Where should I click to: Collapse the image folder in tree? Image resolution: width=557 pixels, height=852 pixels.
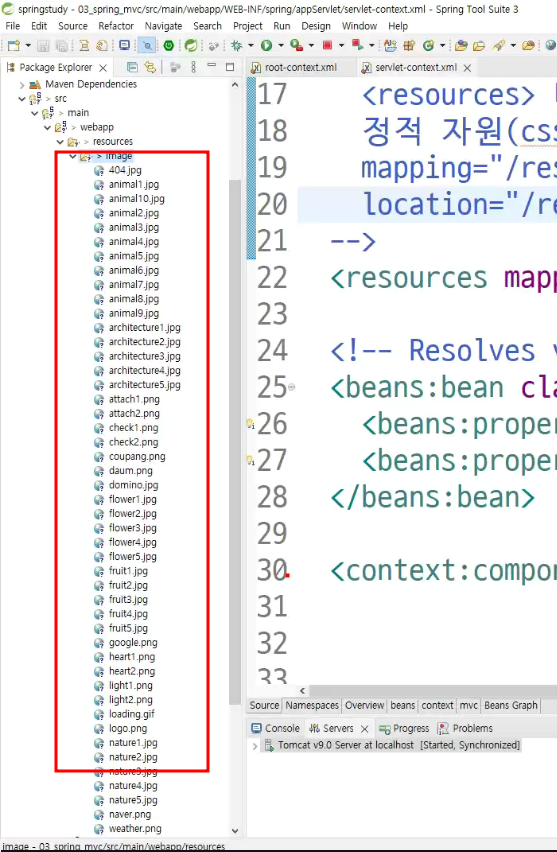tap(73, 156)
